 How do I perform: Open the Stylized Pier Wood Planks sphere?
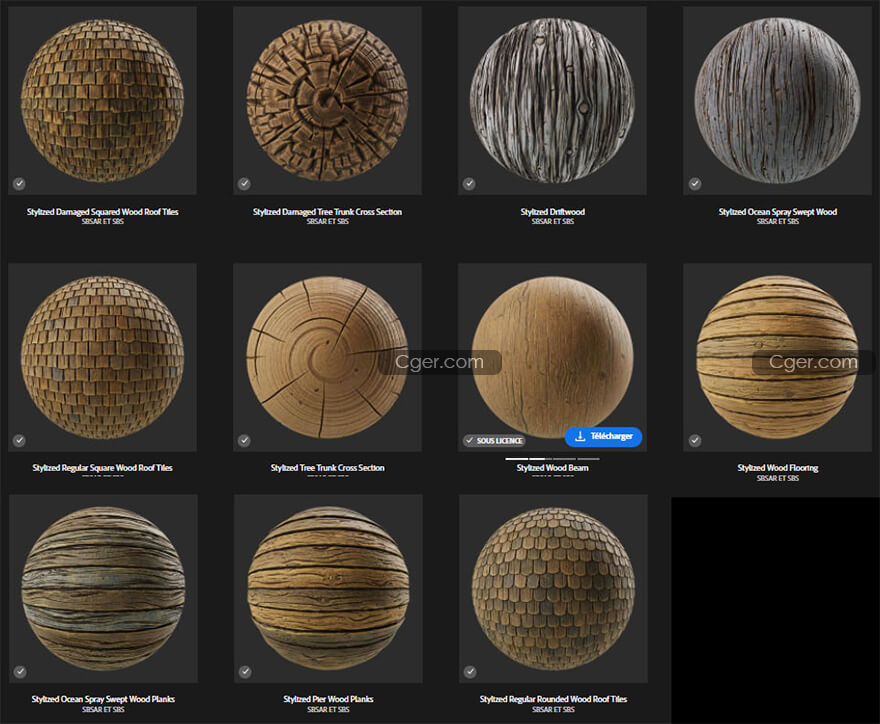pyautogui.click(x=328, y=588)
